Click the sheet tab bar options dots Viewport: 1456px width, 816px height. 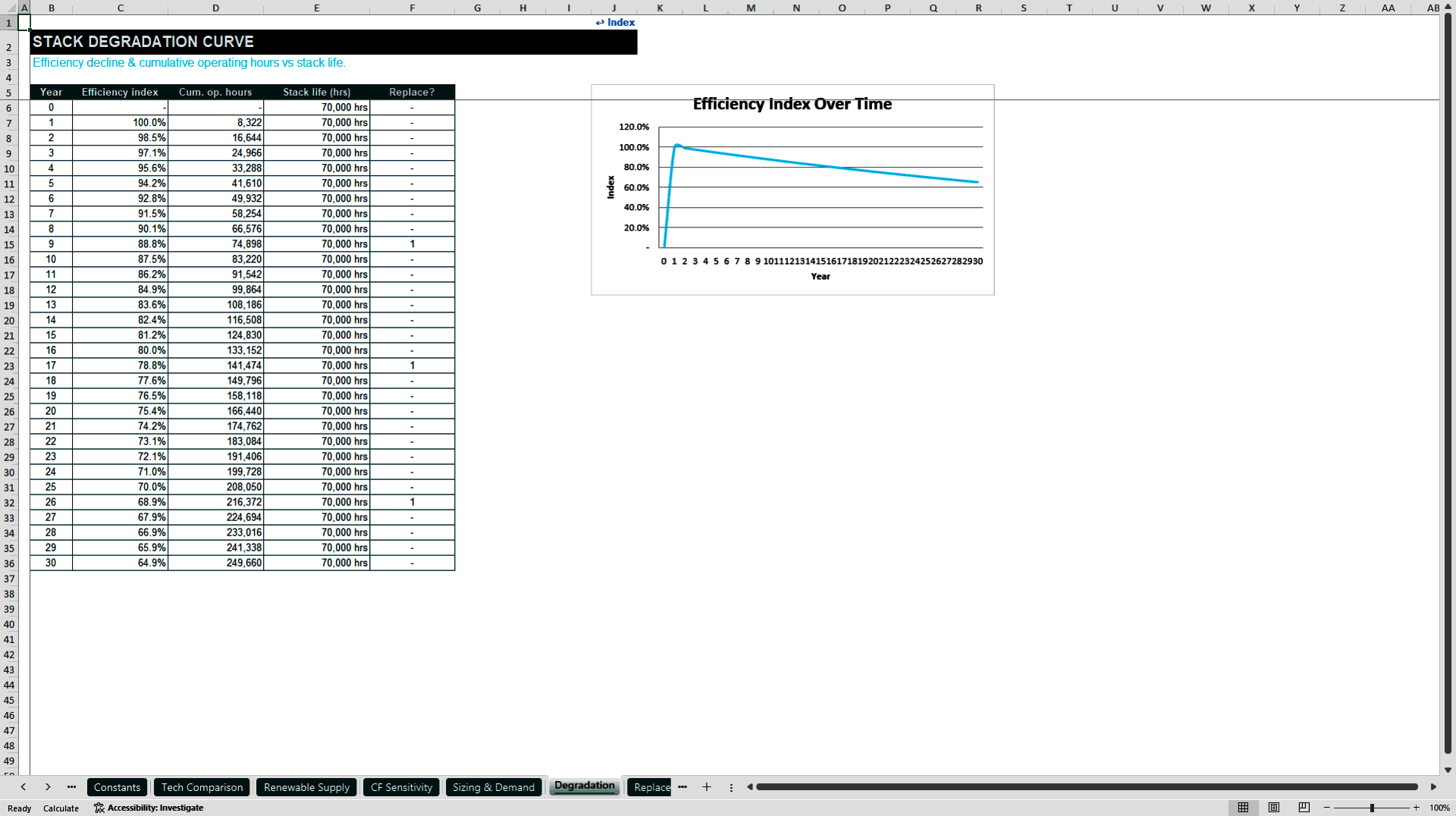coord(731,787)
